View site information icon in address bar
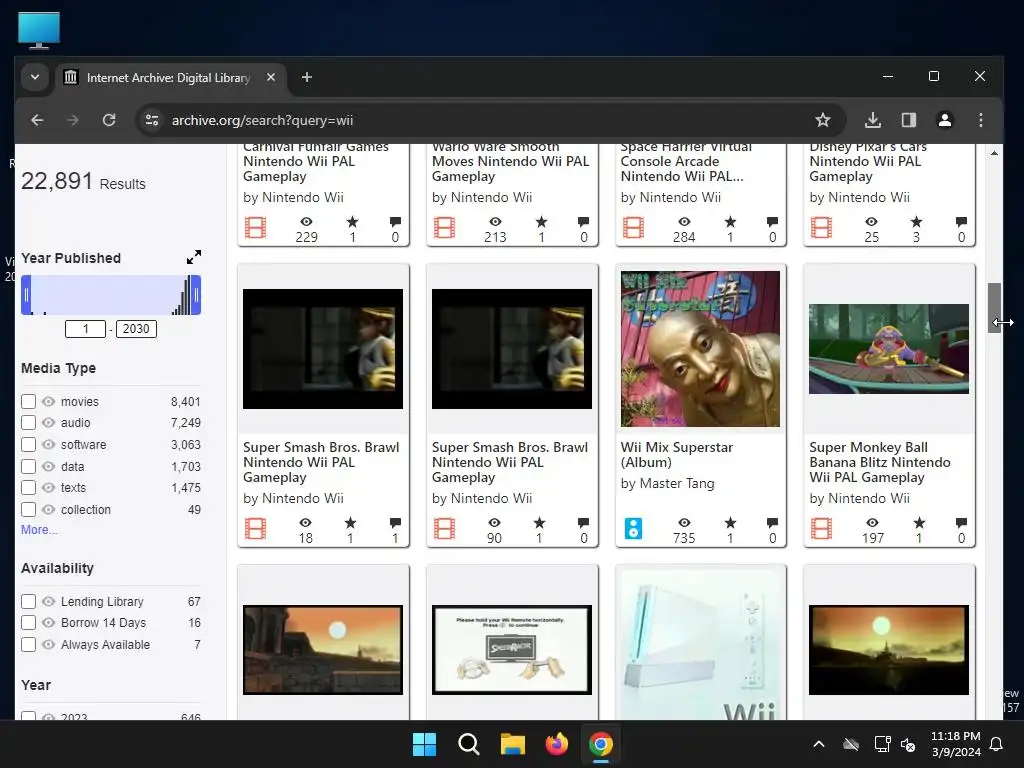 (x=152, y=120)
